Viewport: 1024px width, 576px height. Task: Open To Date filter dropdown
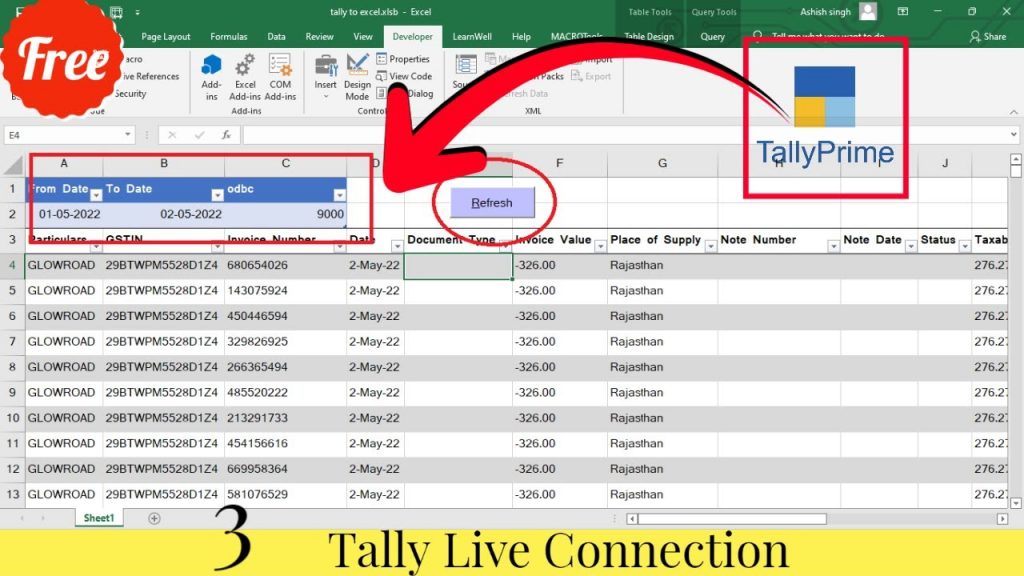tap(217, 195)
